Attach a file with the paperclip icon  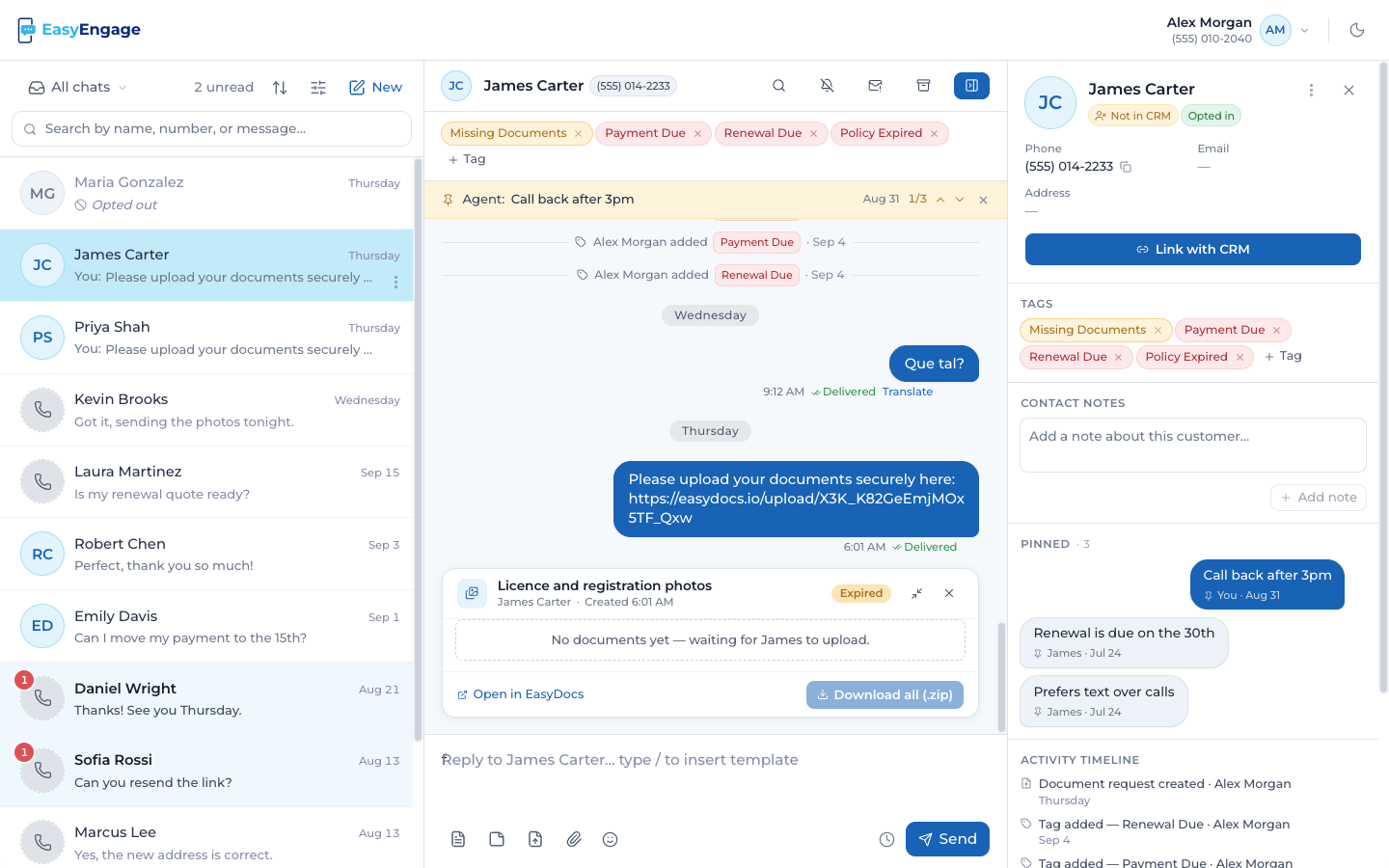[x=574, y=839]
